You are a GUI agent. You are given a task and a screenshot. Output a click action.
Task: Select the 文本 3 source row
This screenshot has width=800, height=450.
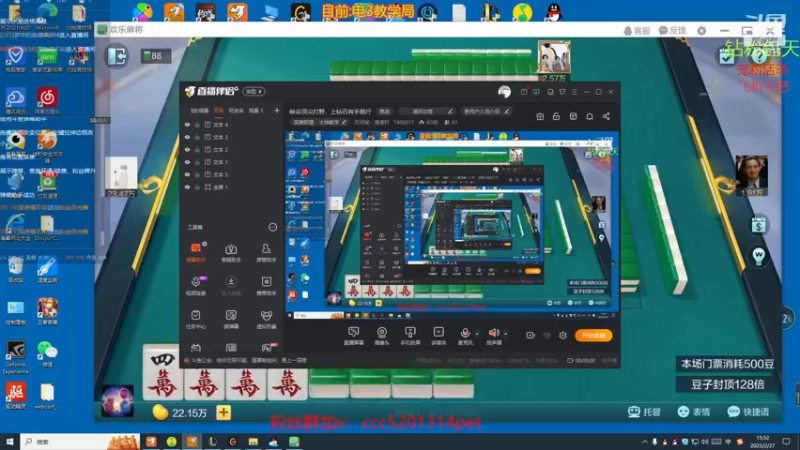tap(232, 137)
